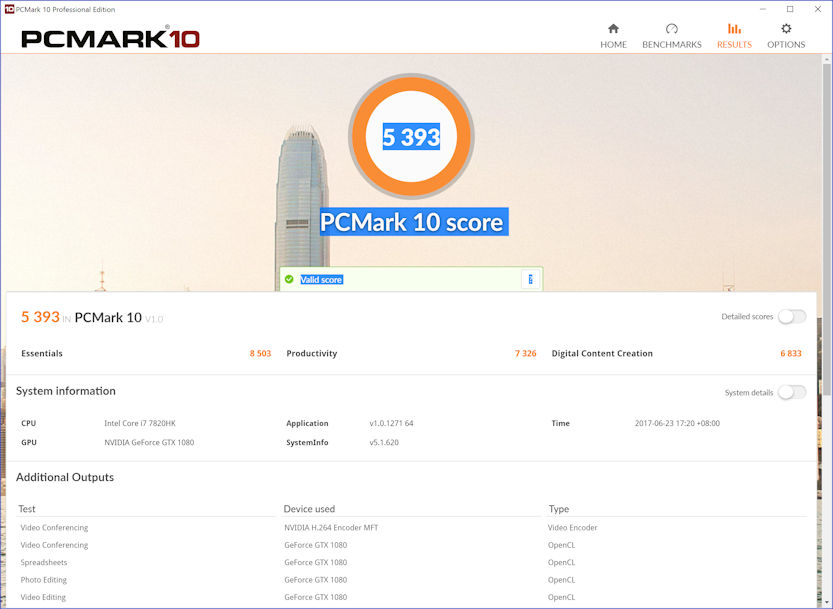Click the Additional Outputs heading

[x=65, y=477]
